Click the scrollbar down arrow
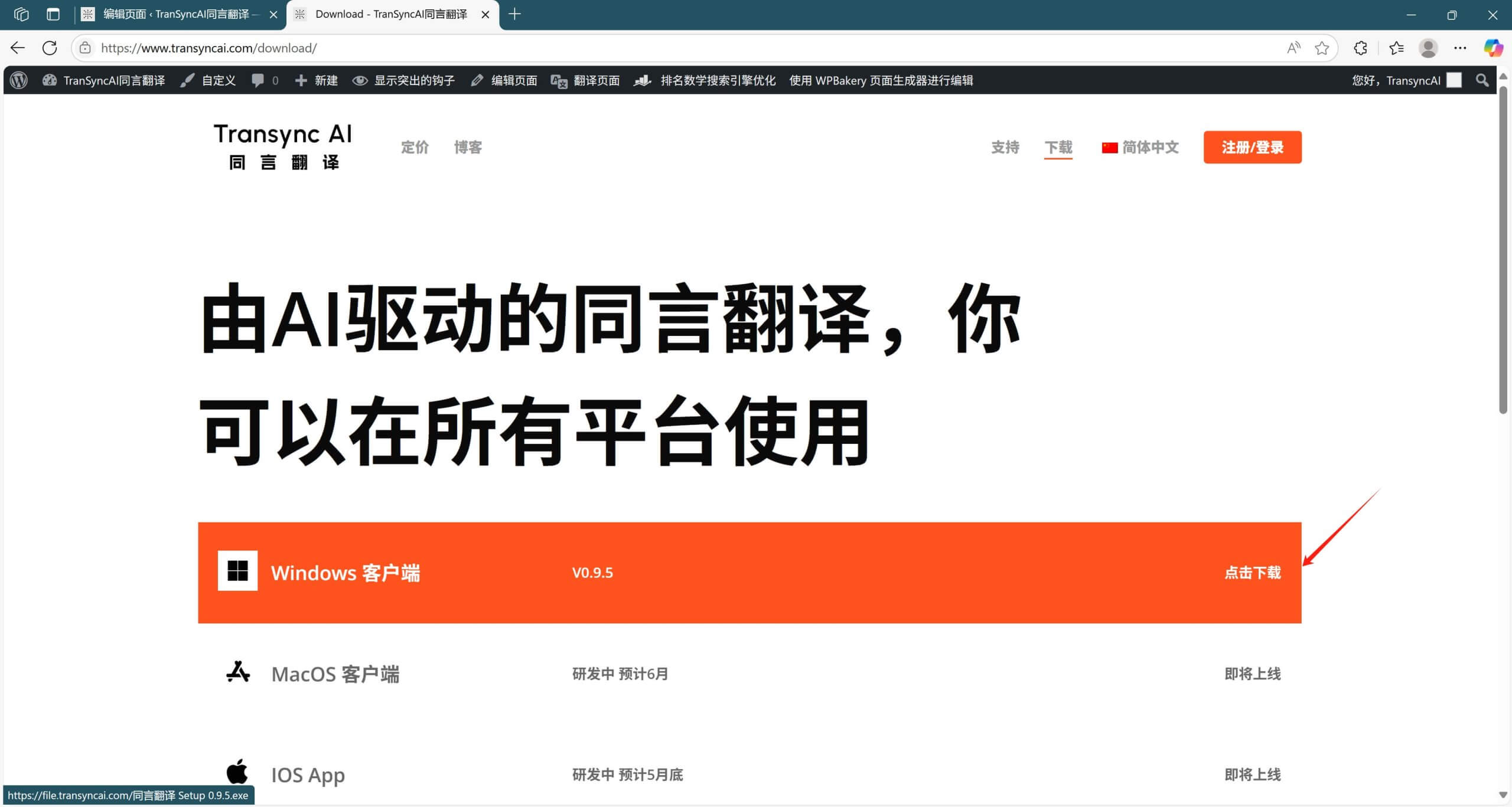1512x807 pixels. 1503,795
